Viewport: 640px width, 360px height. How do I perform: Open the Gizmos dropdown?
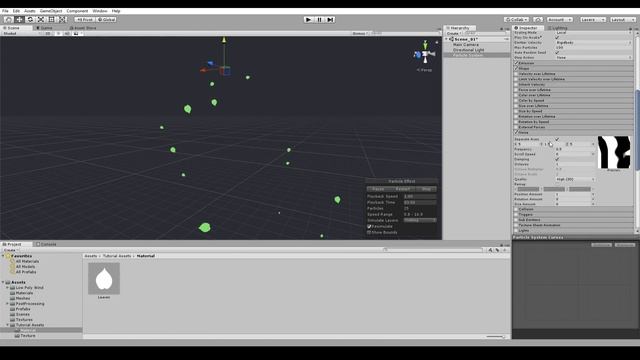click(x=360, y=33)
